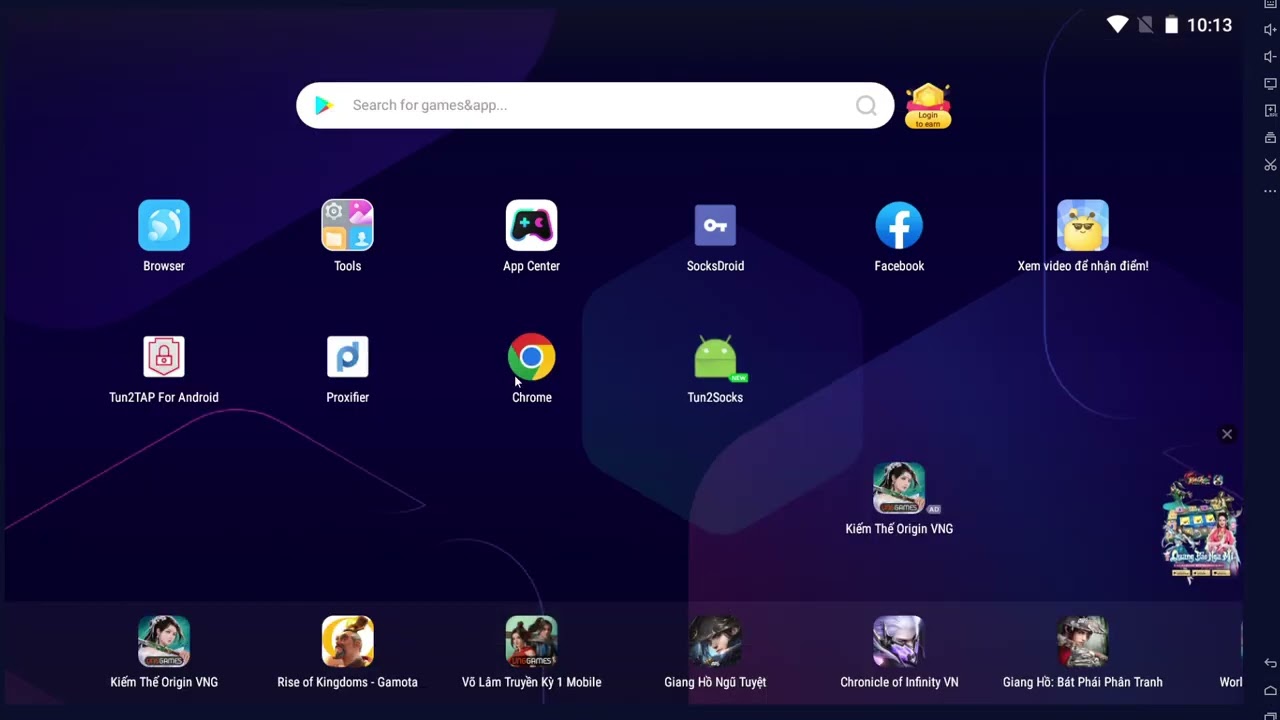Launch Chronicle of Infinity VN
1280x720 pixels.
[x=899, y=641]
